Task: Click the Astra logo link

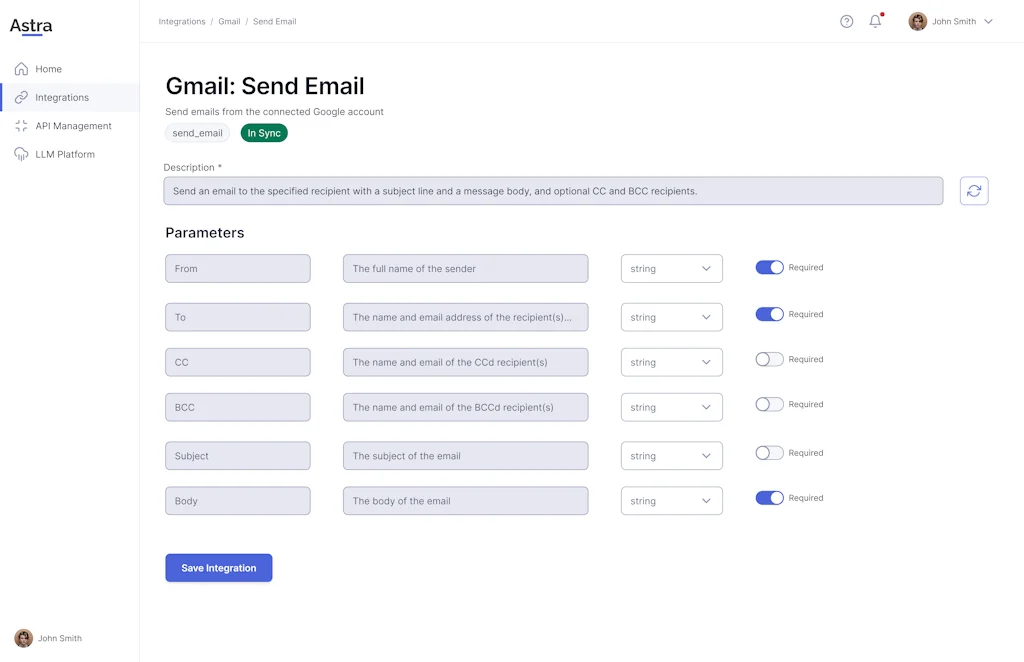Action: (30, 25)
